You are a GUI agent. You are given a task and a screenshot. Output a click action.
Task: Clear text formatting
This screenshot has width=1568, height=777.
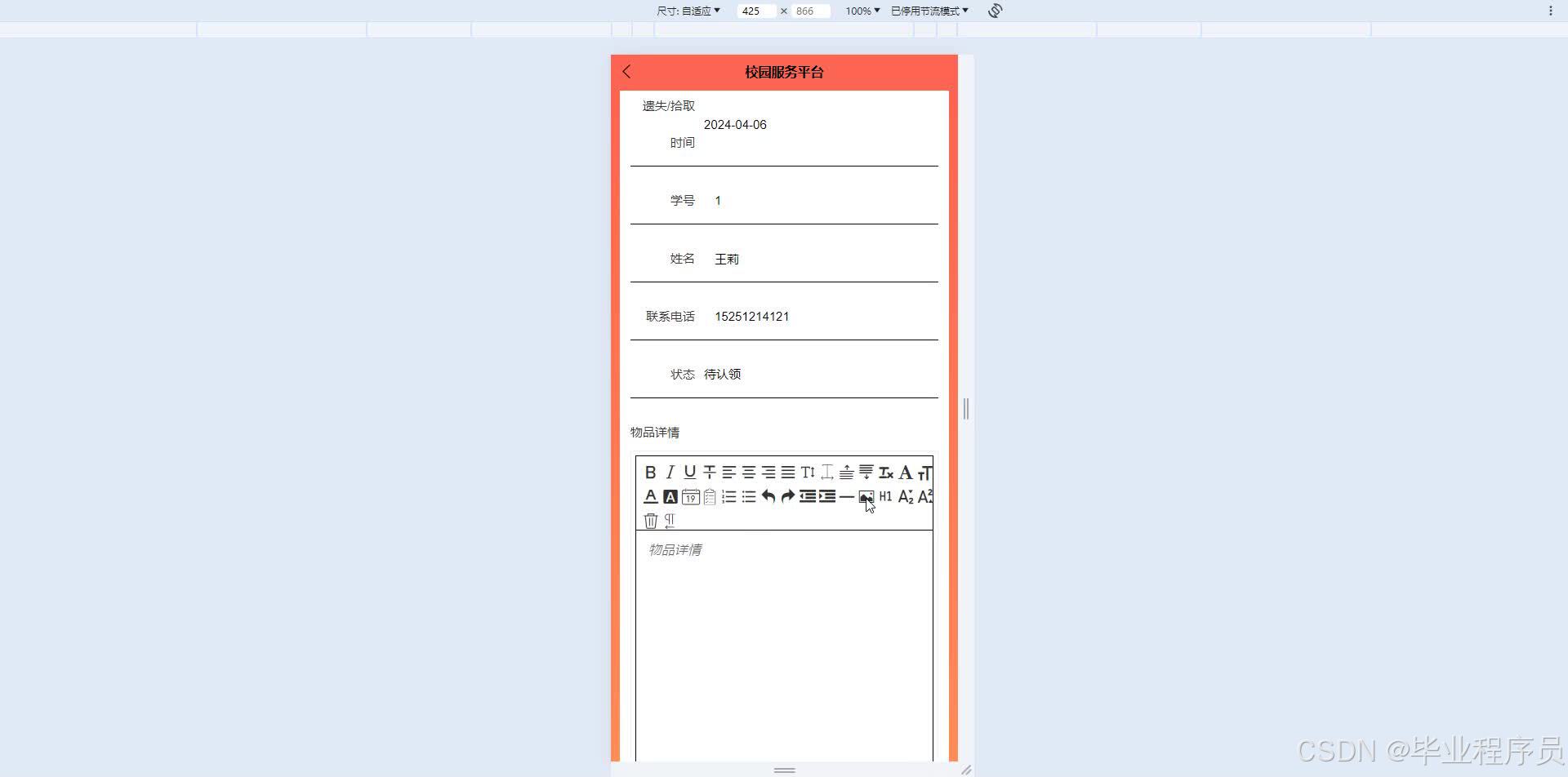885,473
